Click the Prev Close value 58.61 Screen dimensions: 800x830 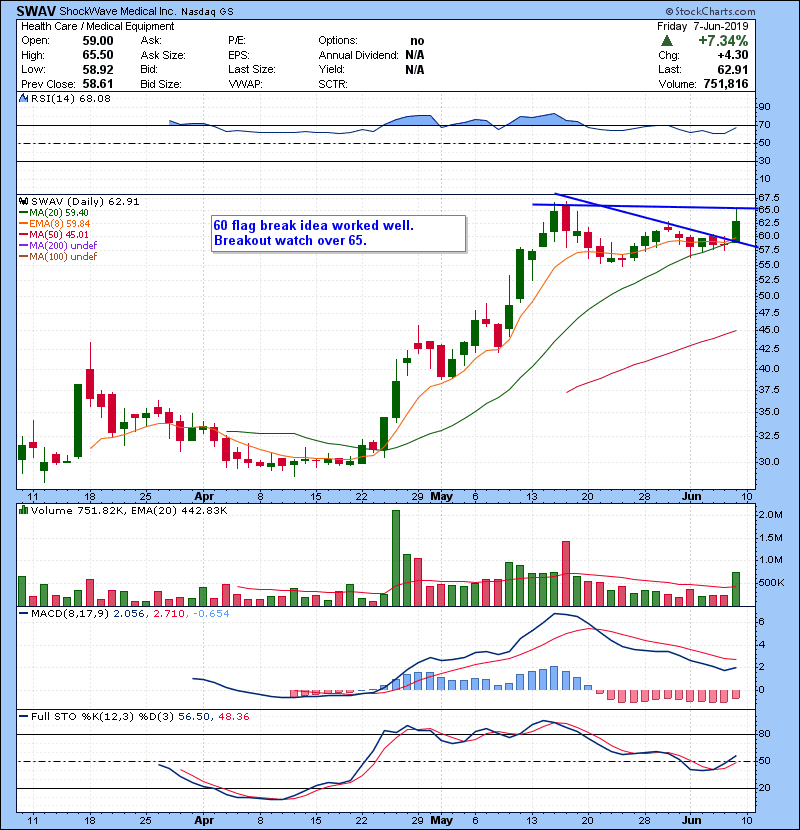[97, 84]
